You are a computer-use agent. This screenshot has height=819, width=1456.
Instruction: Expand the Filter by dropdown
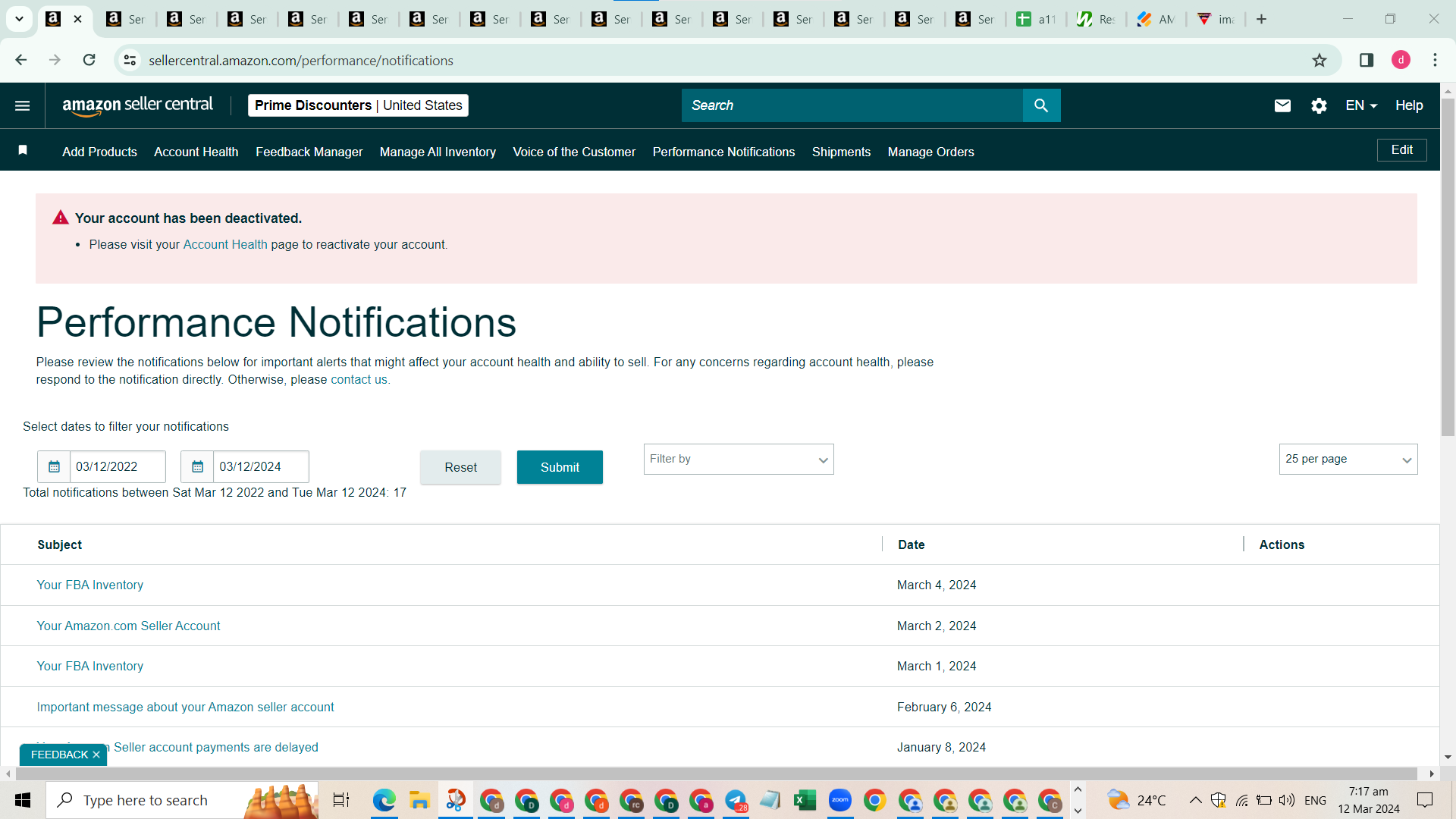pyautogui.click(x=739, y=460)
